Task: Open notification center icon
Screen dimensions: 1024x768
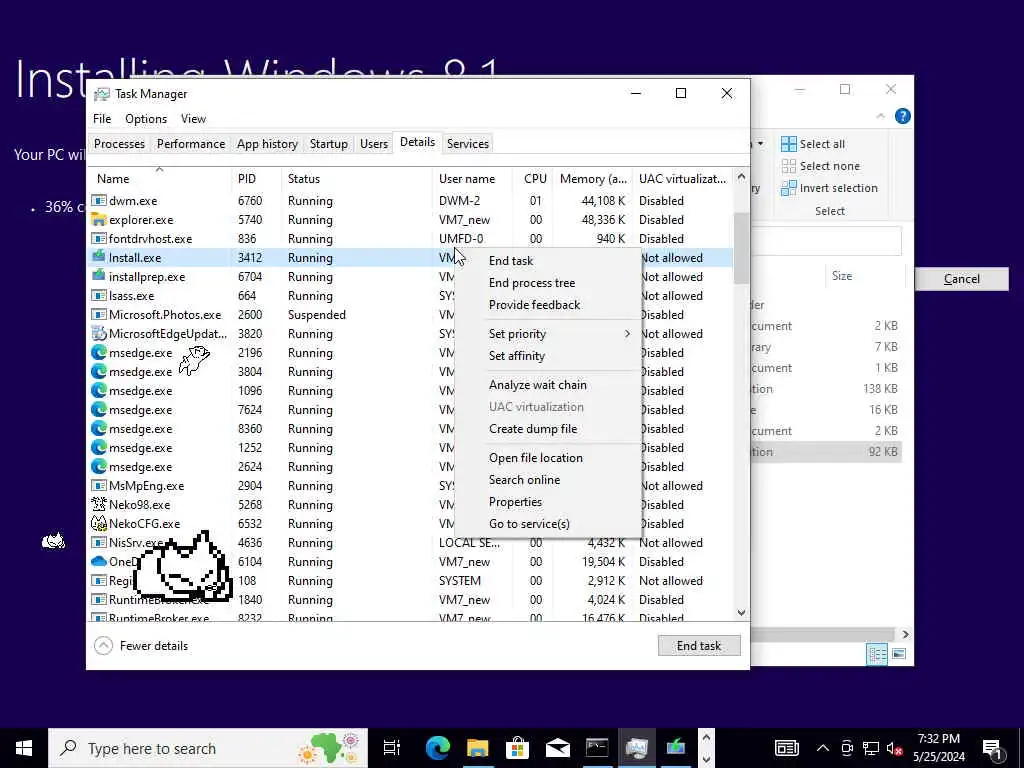Action: click(x=993, y=748)
